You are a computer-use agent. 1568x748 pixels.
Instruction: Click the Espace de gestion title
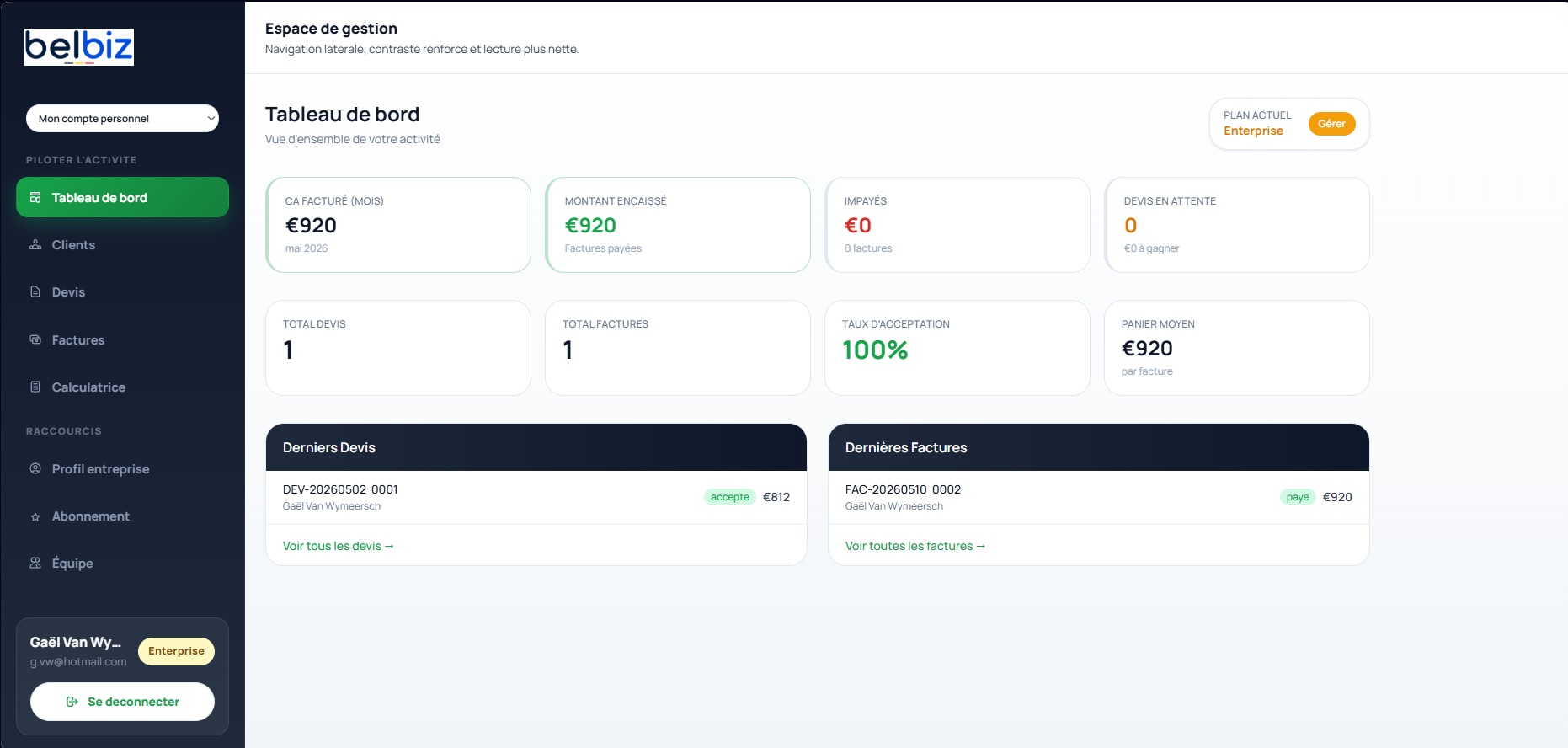click(331, 29)
